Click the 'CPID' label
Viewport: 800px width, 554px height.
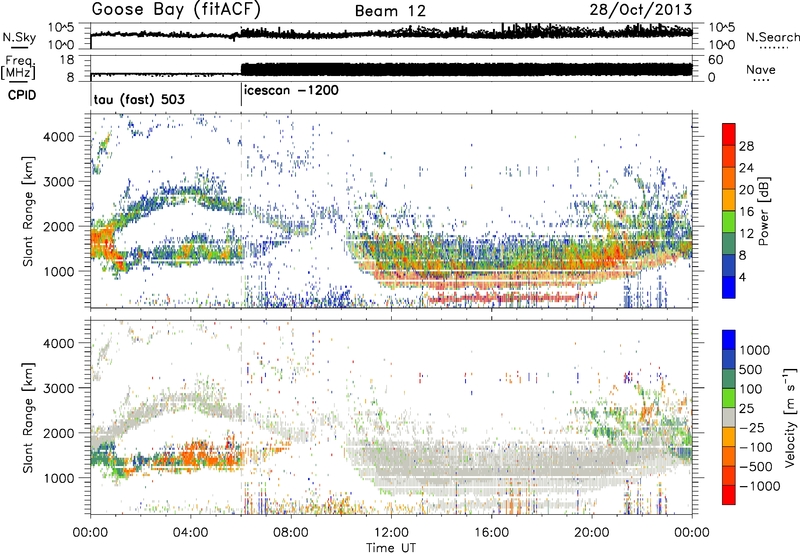click(x=22, y=95)
